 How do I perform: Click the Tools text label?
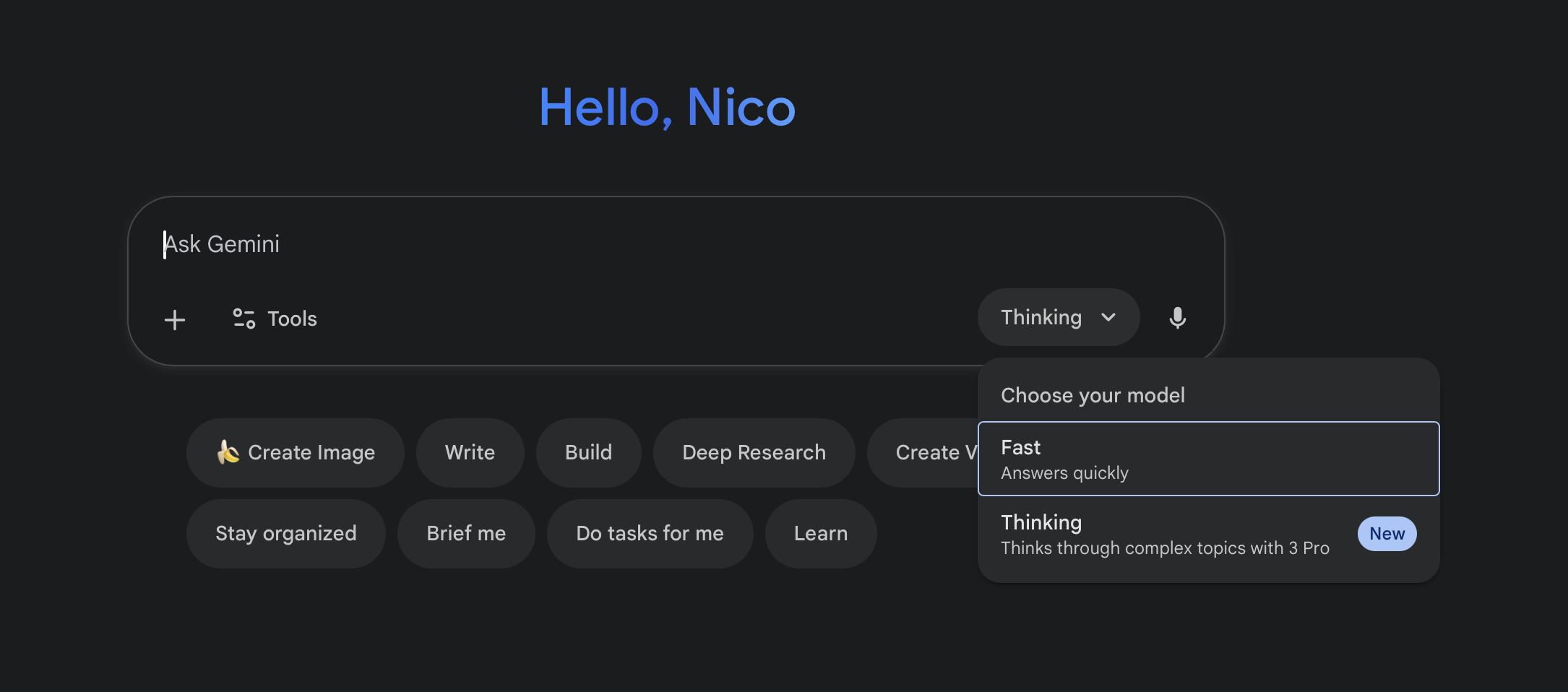click(292, 319)
